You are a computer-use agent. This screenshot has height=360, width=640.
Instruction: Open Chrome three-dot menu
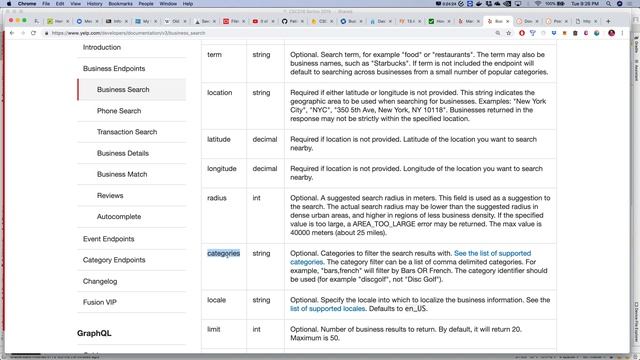point(622,33)
